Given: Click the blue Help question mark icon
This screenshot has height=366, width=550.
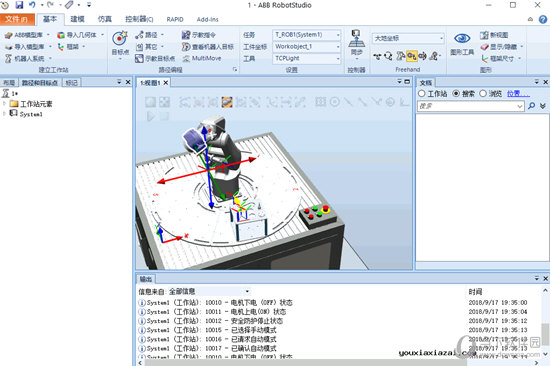Looking at the screenshot, I should [x=543, y=19].
